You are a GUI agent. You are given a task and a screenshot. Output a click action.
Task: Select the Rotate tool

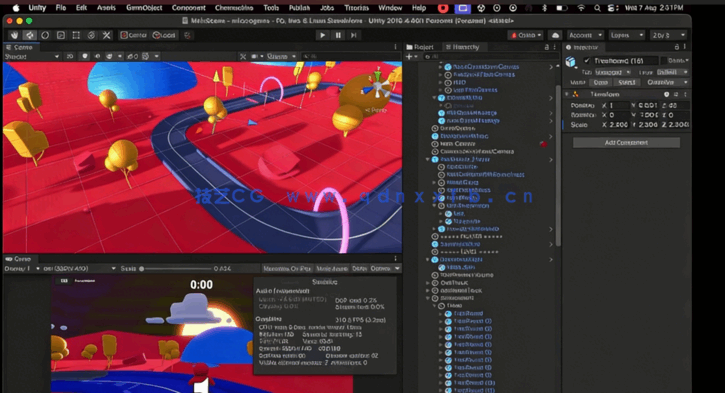point(45,35)
